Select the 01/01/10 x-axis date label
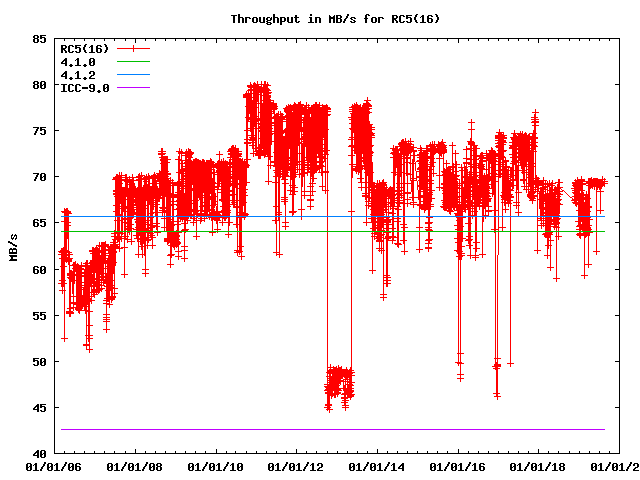The height and width of the screenshot is (480, 640). [215, 466]
